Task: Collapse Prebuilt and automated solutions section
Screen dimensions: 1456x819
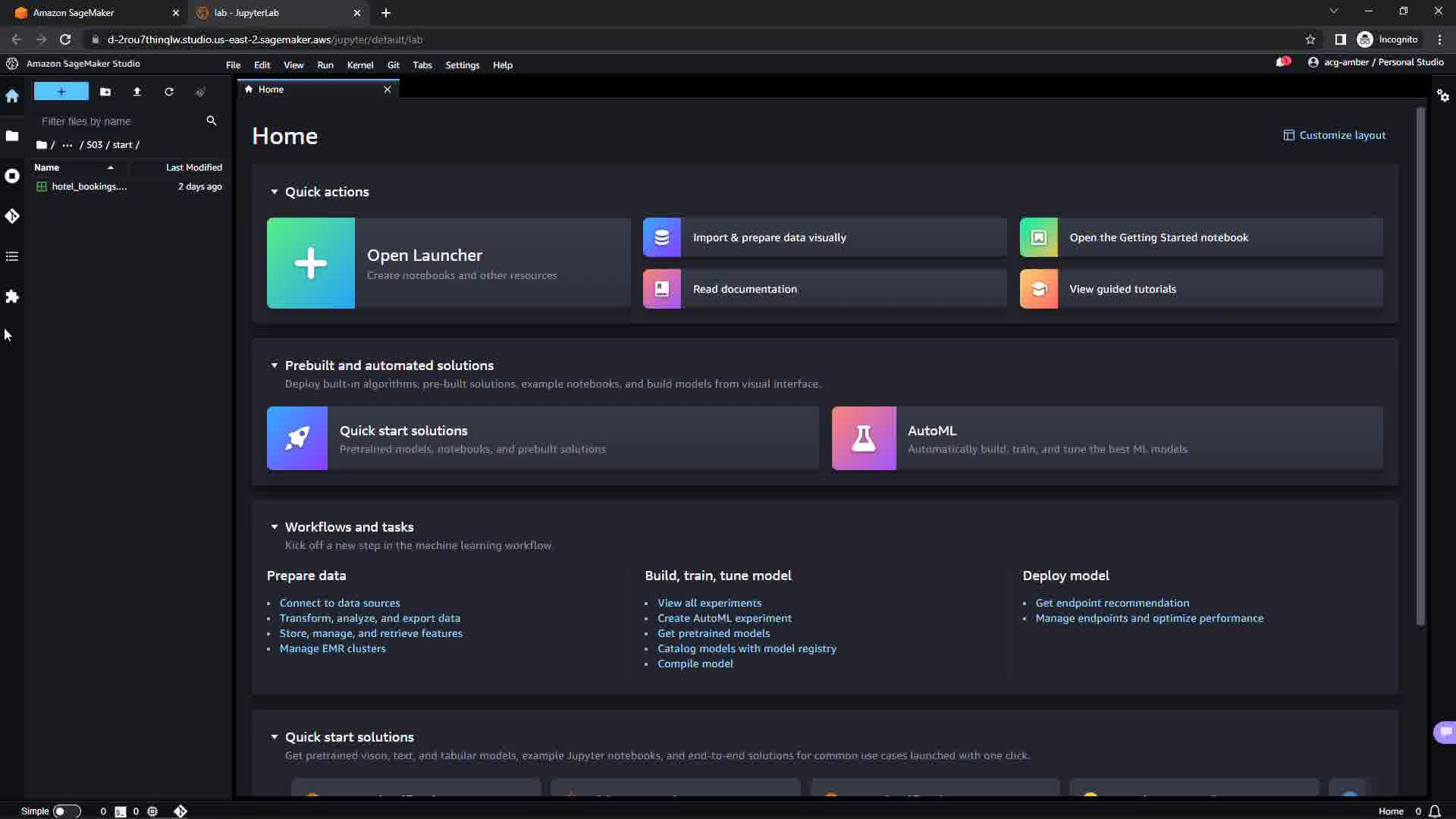Action: [275, 366]
